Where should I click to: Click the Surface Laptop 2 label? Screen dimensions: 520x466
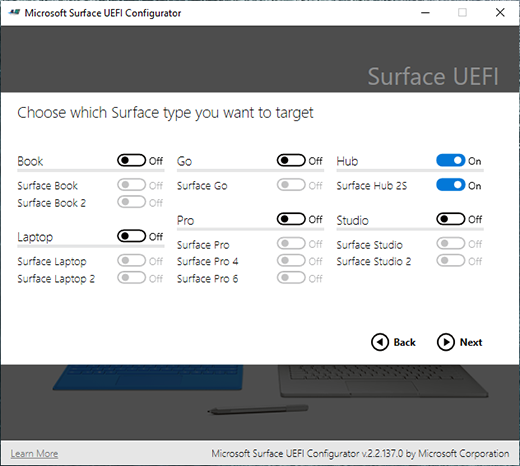pyautogui.click(x=56, y=279)
